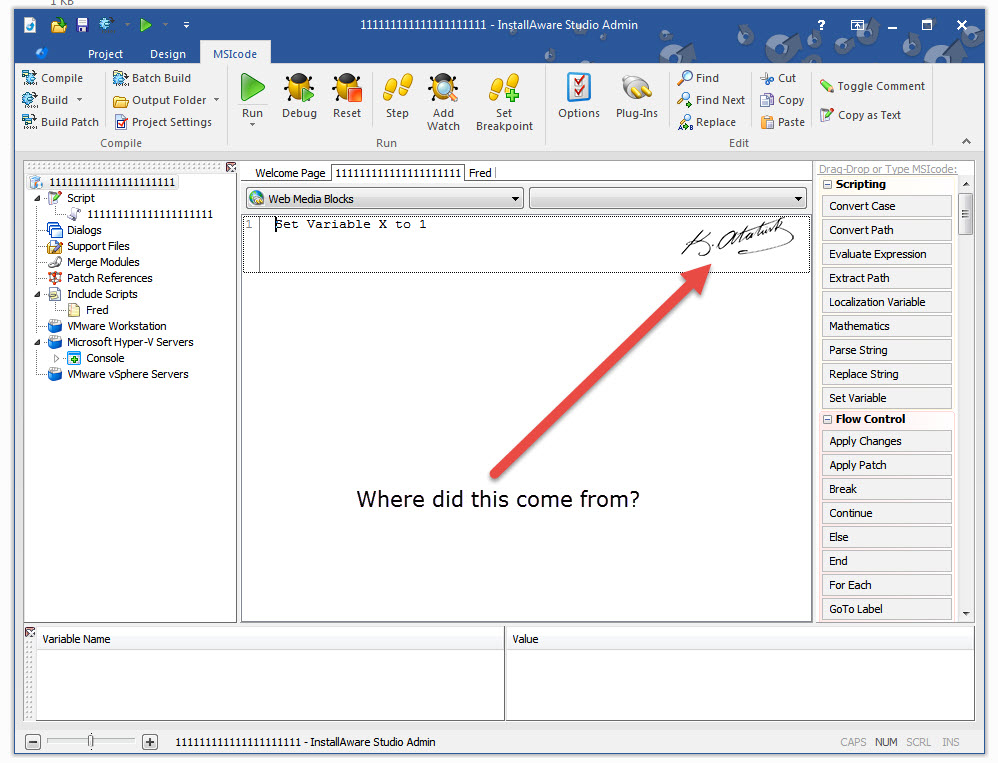The width and height of the screenshot is (998, 763).
Task: Click the GoTo Label command button
Action: pyautogui.click(x=887, y=609)
